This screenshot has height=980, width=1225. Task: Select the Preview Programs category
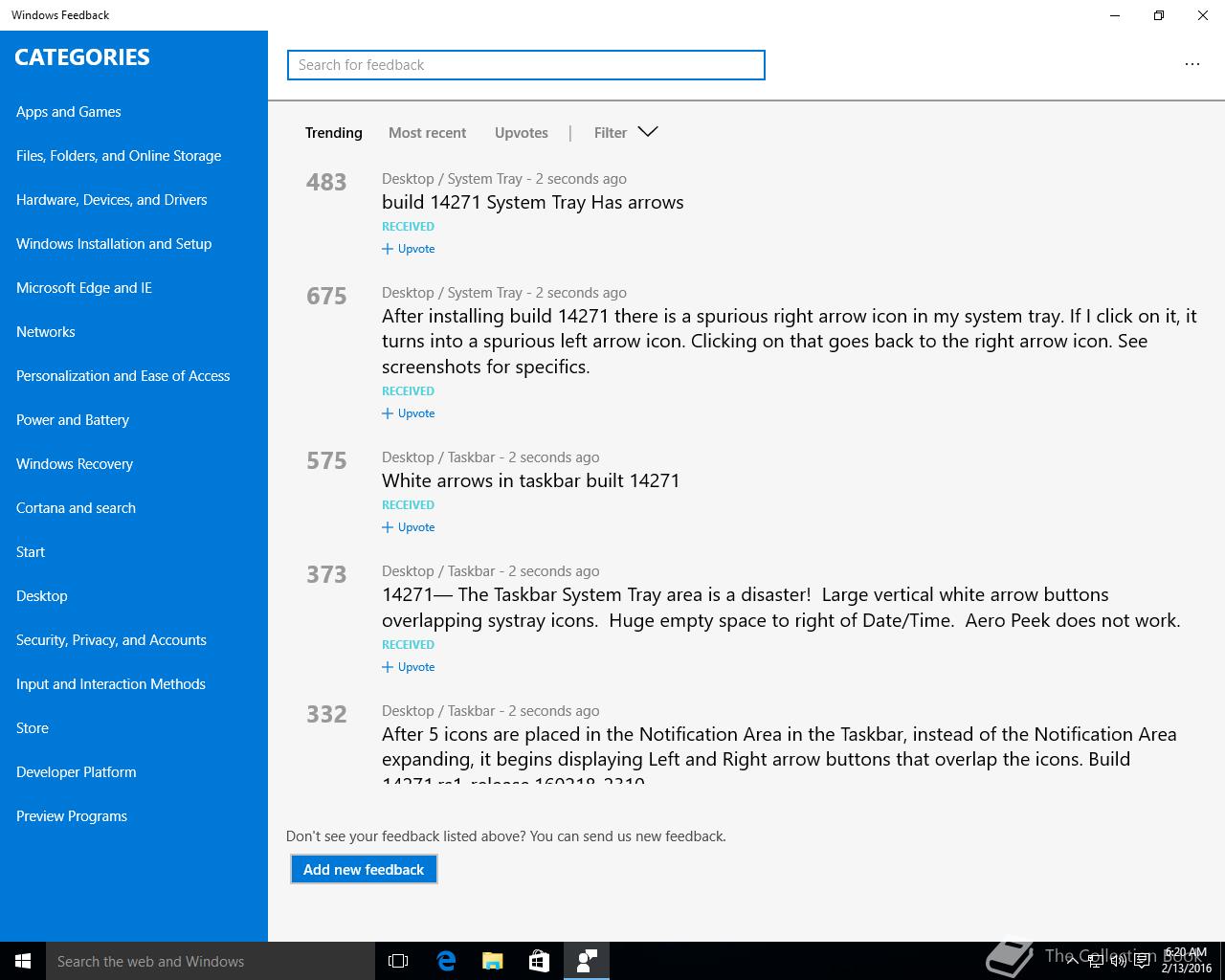72,816
